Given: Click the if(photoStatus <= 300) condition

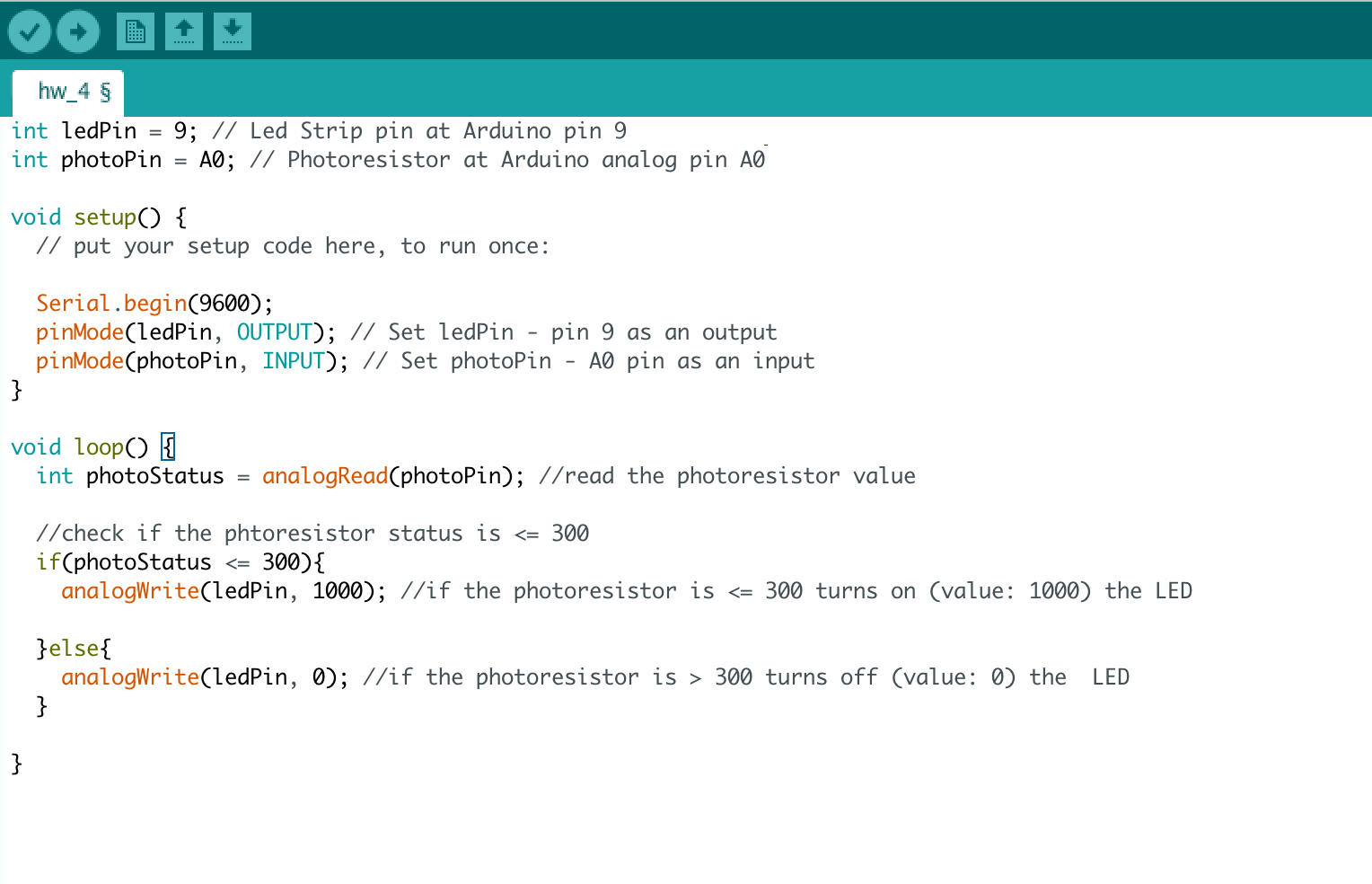Looking at the screenshot, I should [180, 562].
